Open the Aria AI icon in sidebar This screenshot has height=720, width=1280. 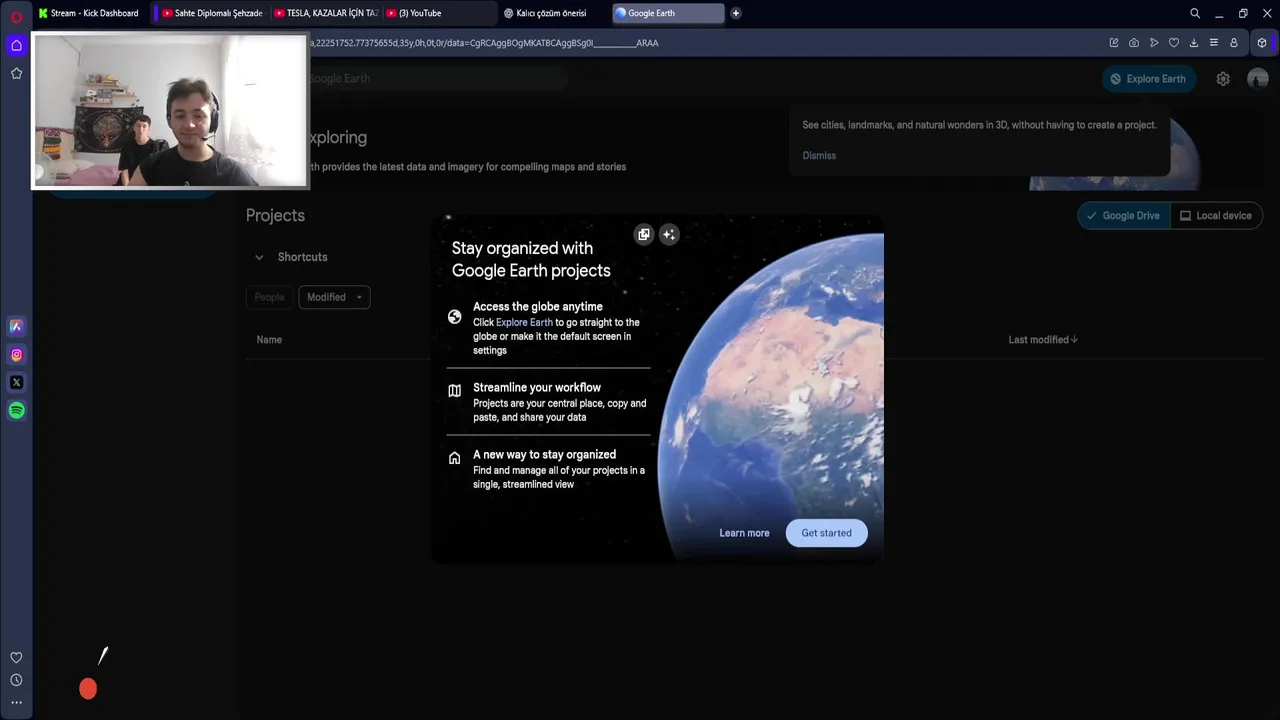pyautogui.click(x=16, y=326)
